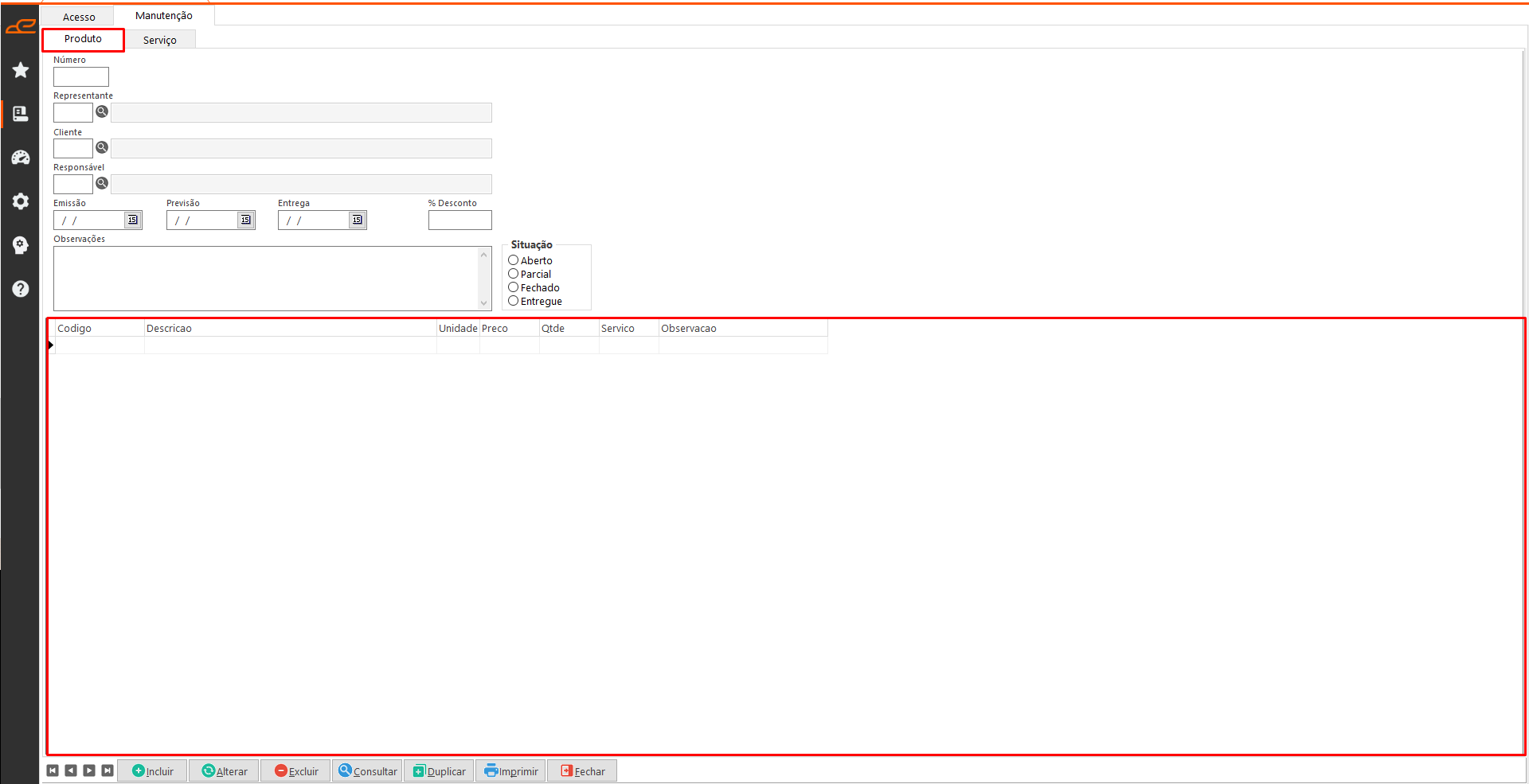Click the search icon for Responsável

click(x=102, y=184)
